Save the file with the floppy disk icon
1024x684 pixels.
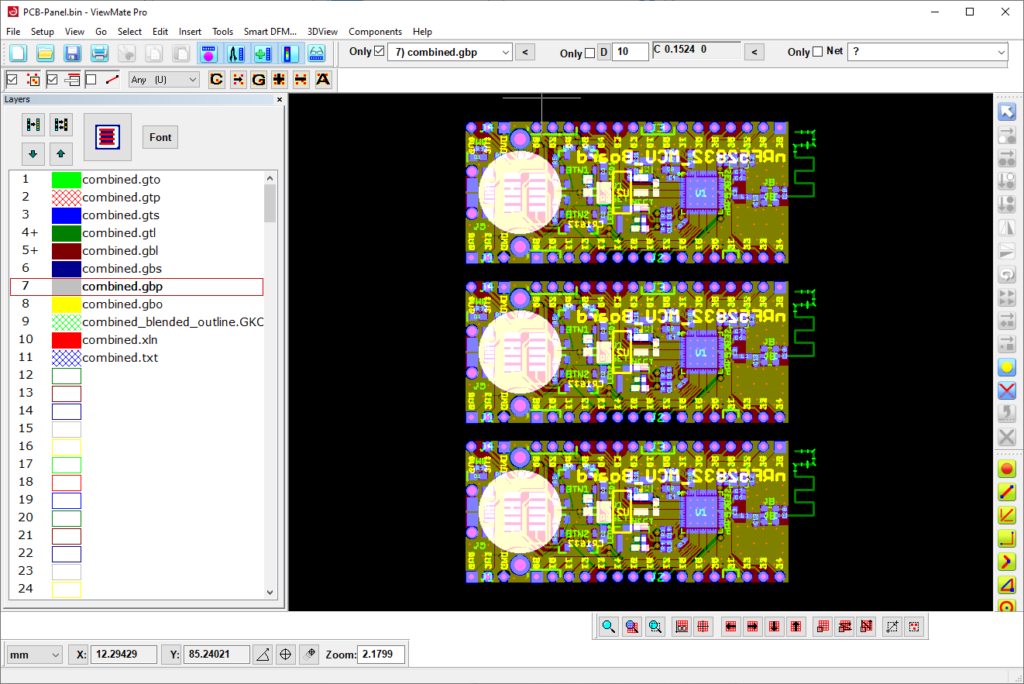pos(72,54)
